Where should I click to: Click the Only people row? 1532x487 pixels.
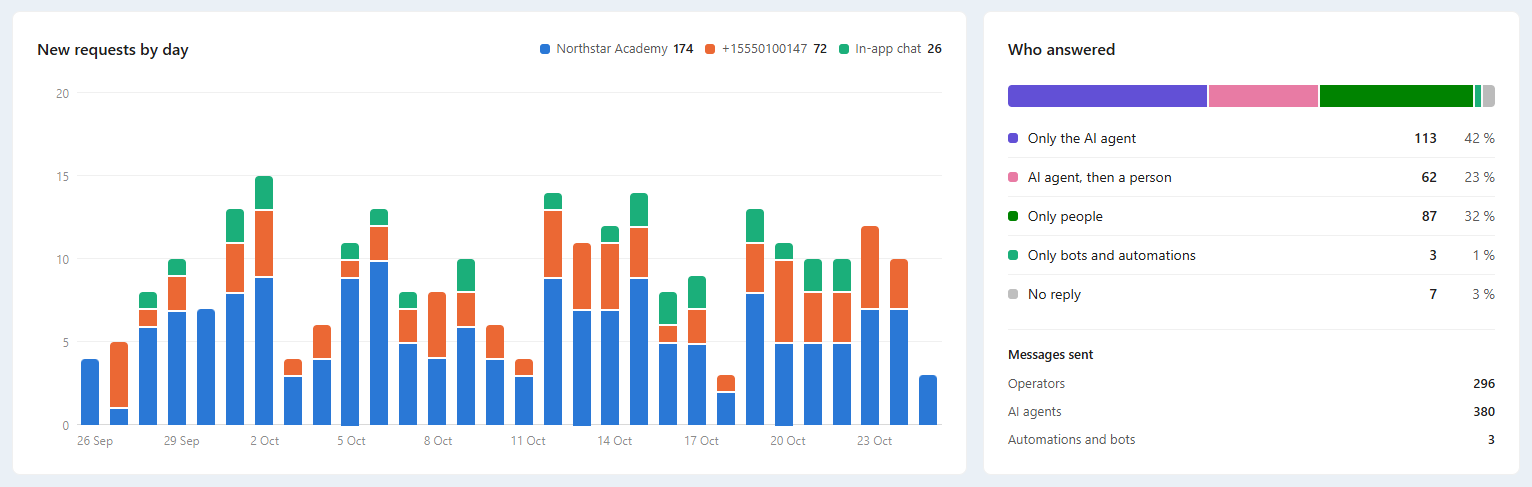pos(1251,216)
